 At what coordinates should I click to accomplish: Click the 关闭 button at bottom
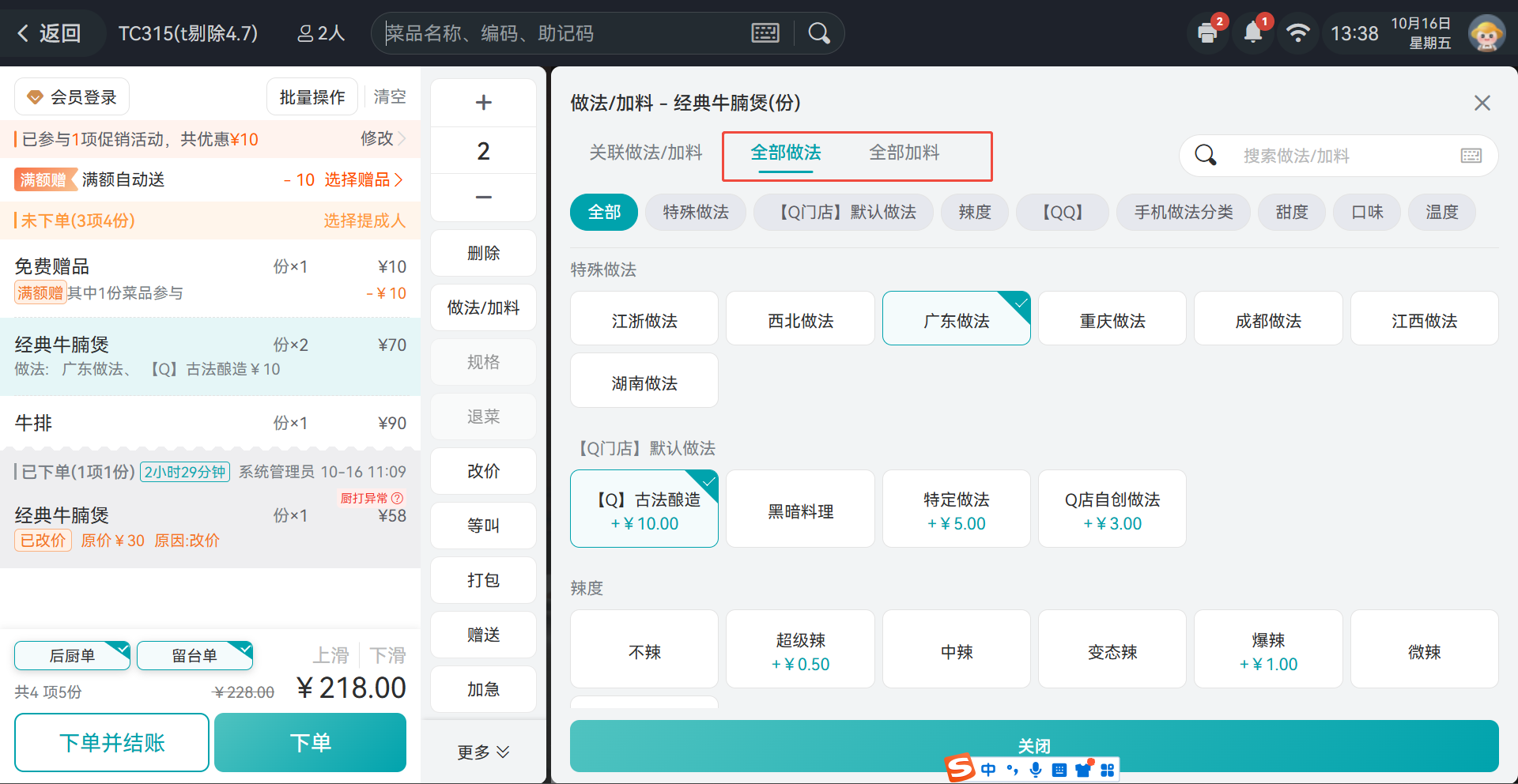pos(1034,746)
